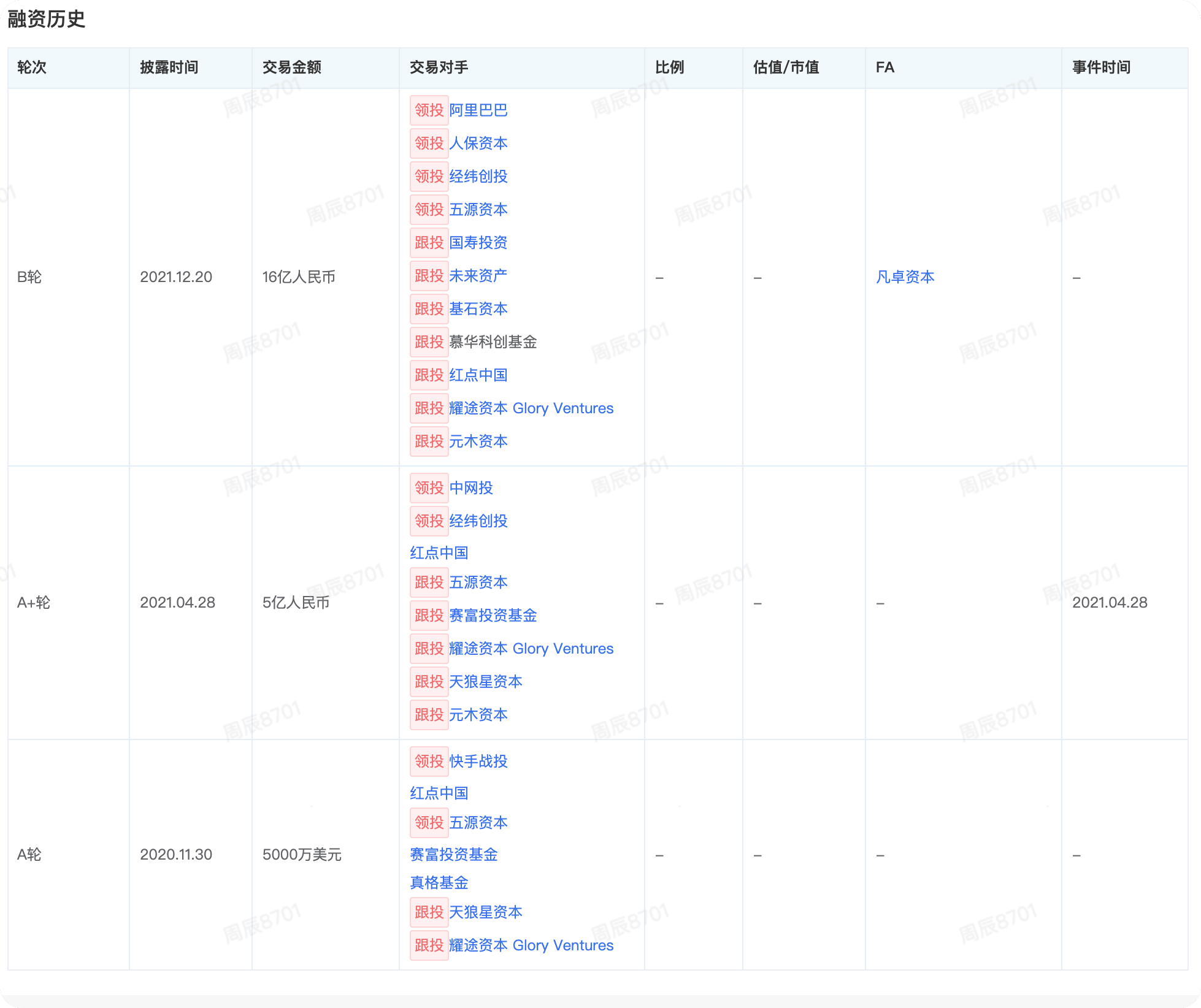The image size is (1201, 1008).
Task: Click 五源资本 link in A+轮 row
Action: (x=478, y=582)
